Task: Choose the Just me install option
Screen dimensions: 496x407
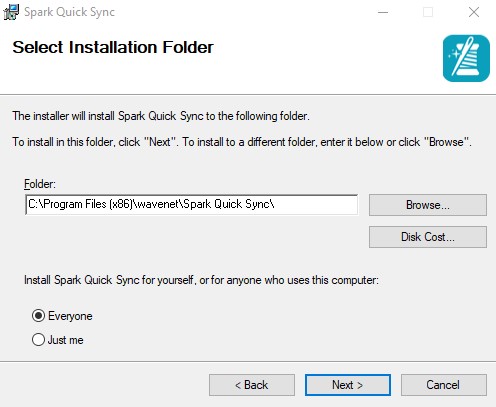Action: point(39,340)
